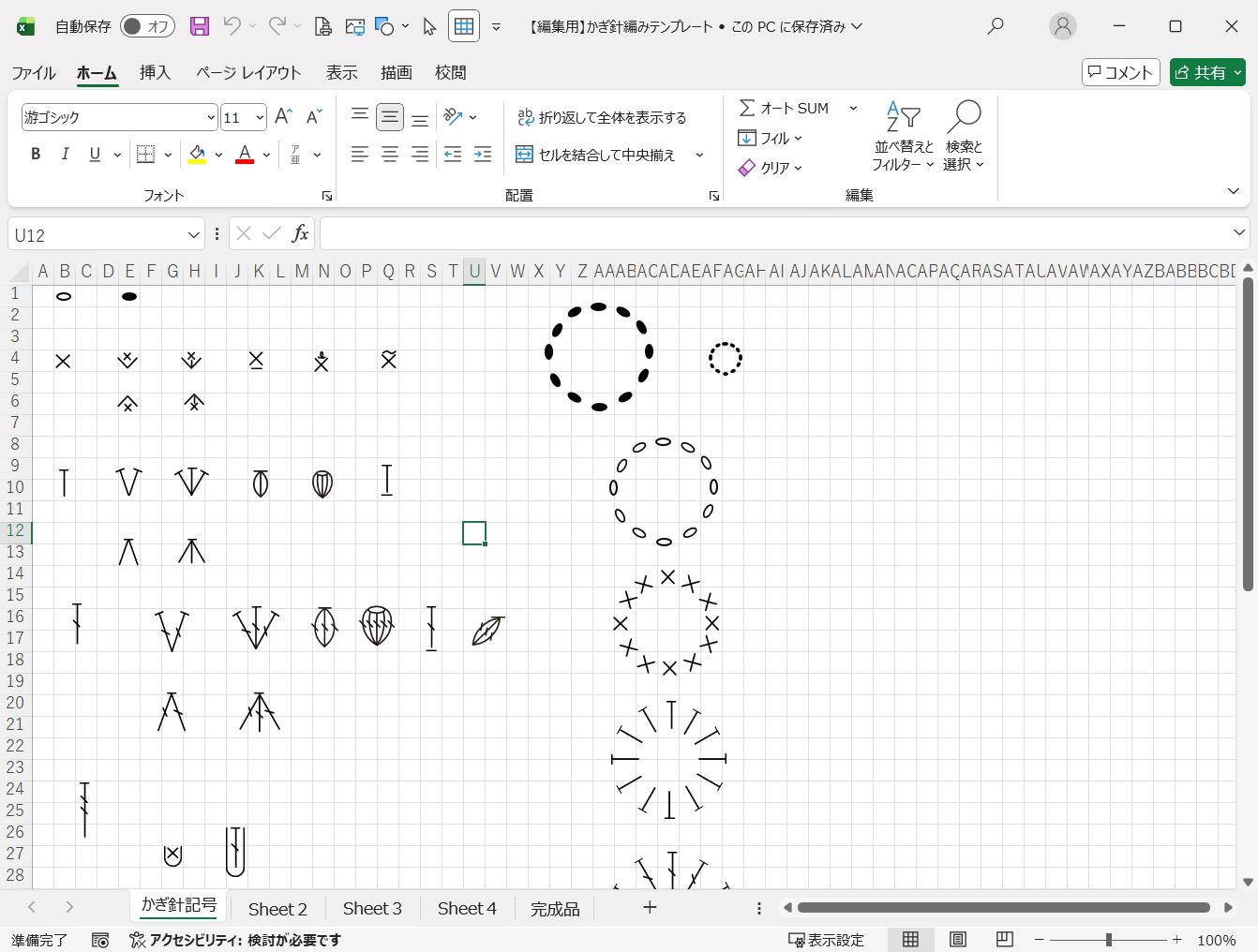Viewport: 1258px width, 952px height.
Task: Click the Bold formatting icon
Action: tap(36, 155)
